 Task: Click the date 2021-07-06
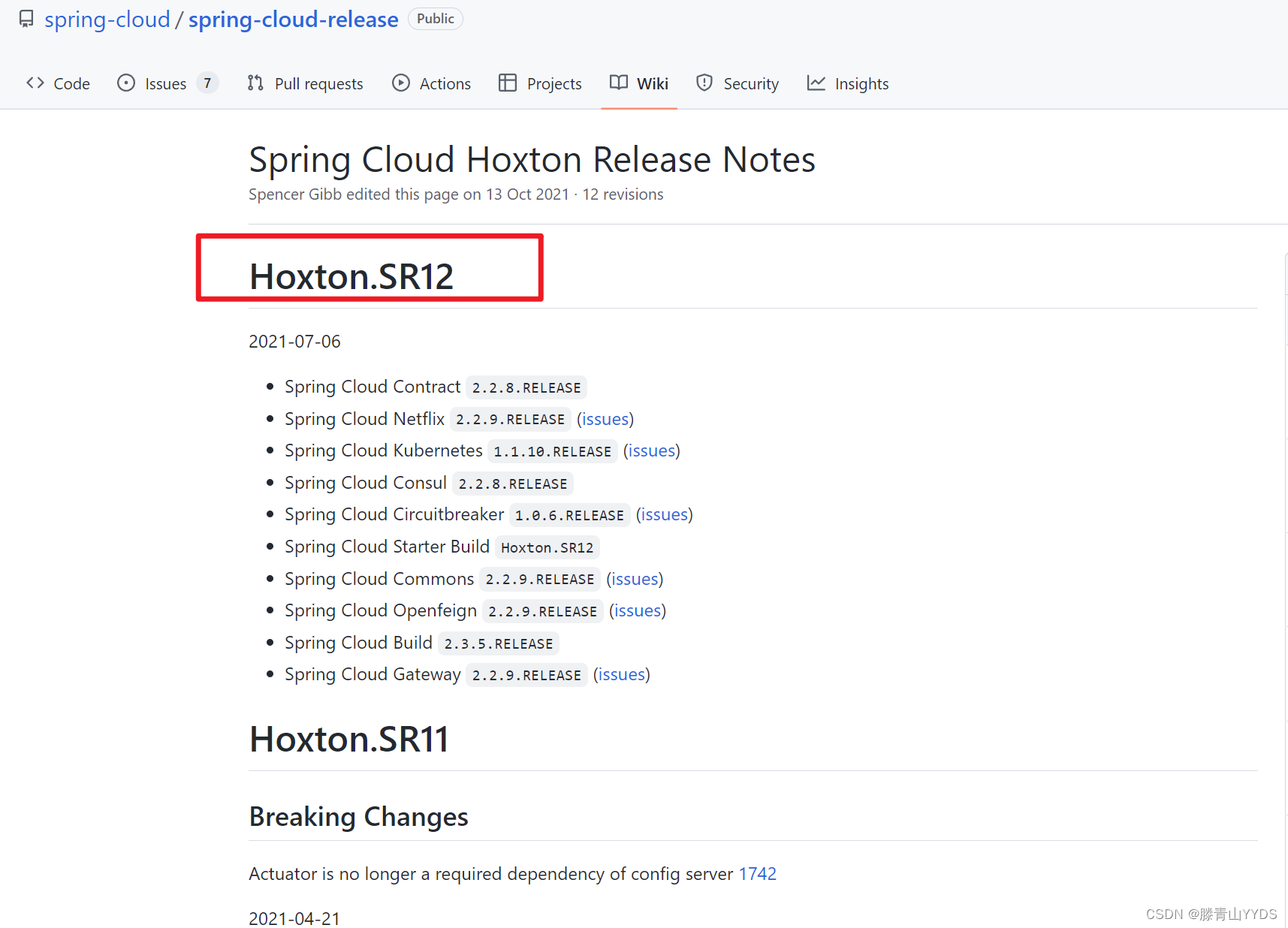point(294,342)
